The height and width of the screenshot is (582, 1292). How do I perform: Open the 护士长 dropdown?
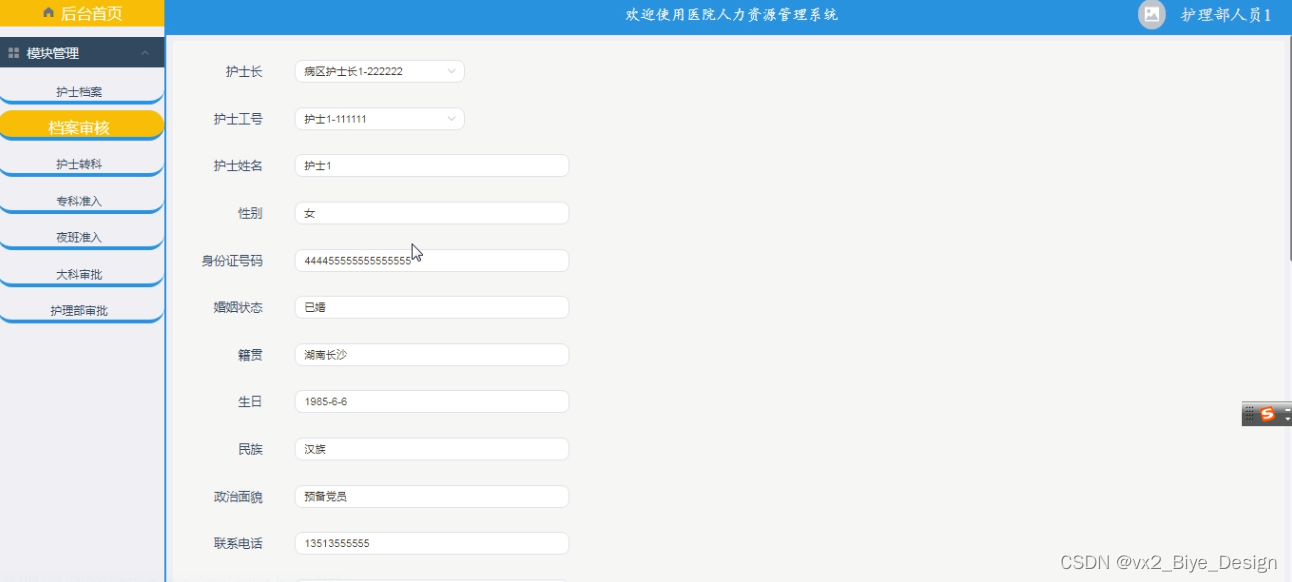[x=380, y=71]
